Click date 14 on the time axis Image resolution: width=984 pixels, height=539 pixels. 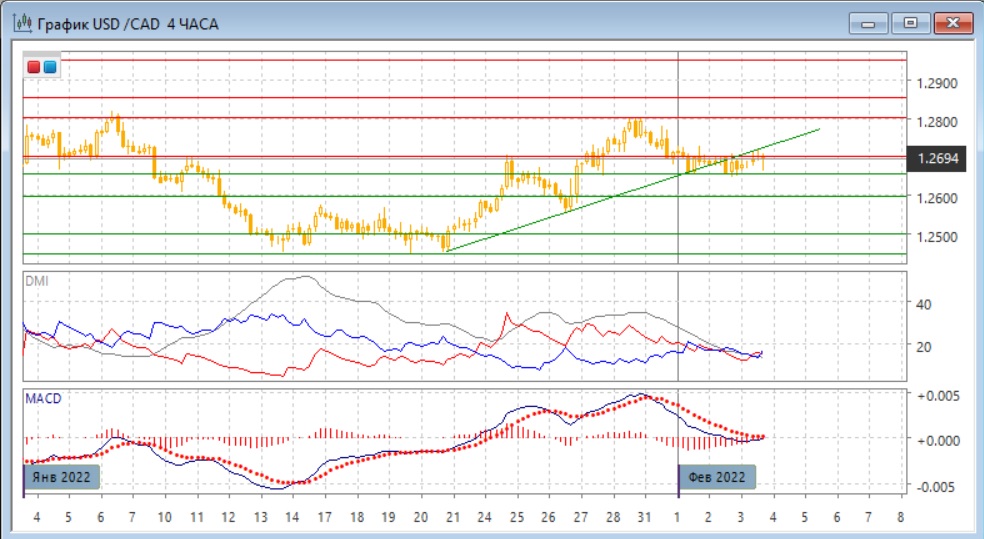[x=292, y=518]
